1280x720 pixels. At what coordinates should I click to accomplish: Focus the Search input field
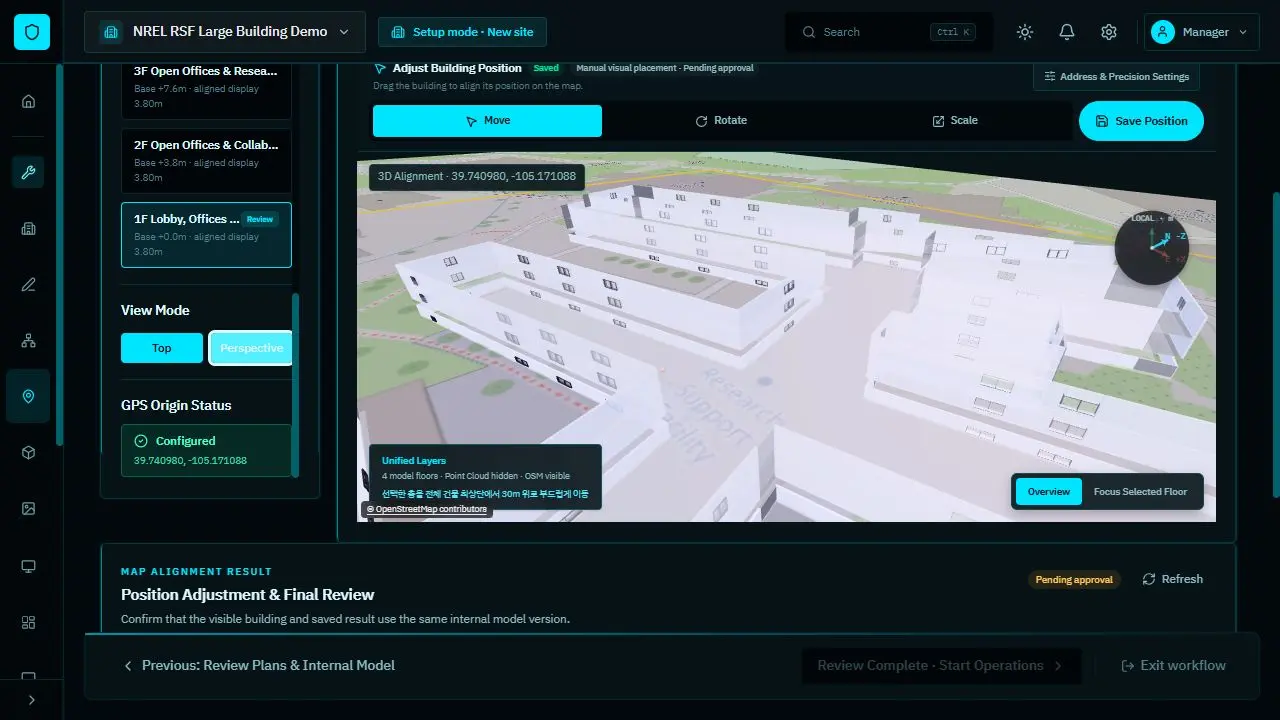coord(889,32)
